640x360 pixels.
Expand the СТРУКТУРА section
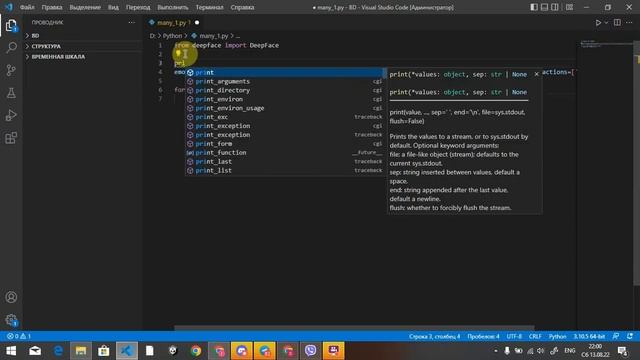pos(82,47)
